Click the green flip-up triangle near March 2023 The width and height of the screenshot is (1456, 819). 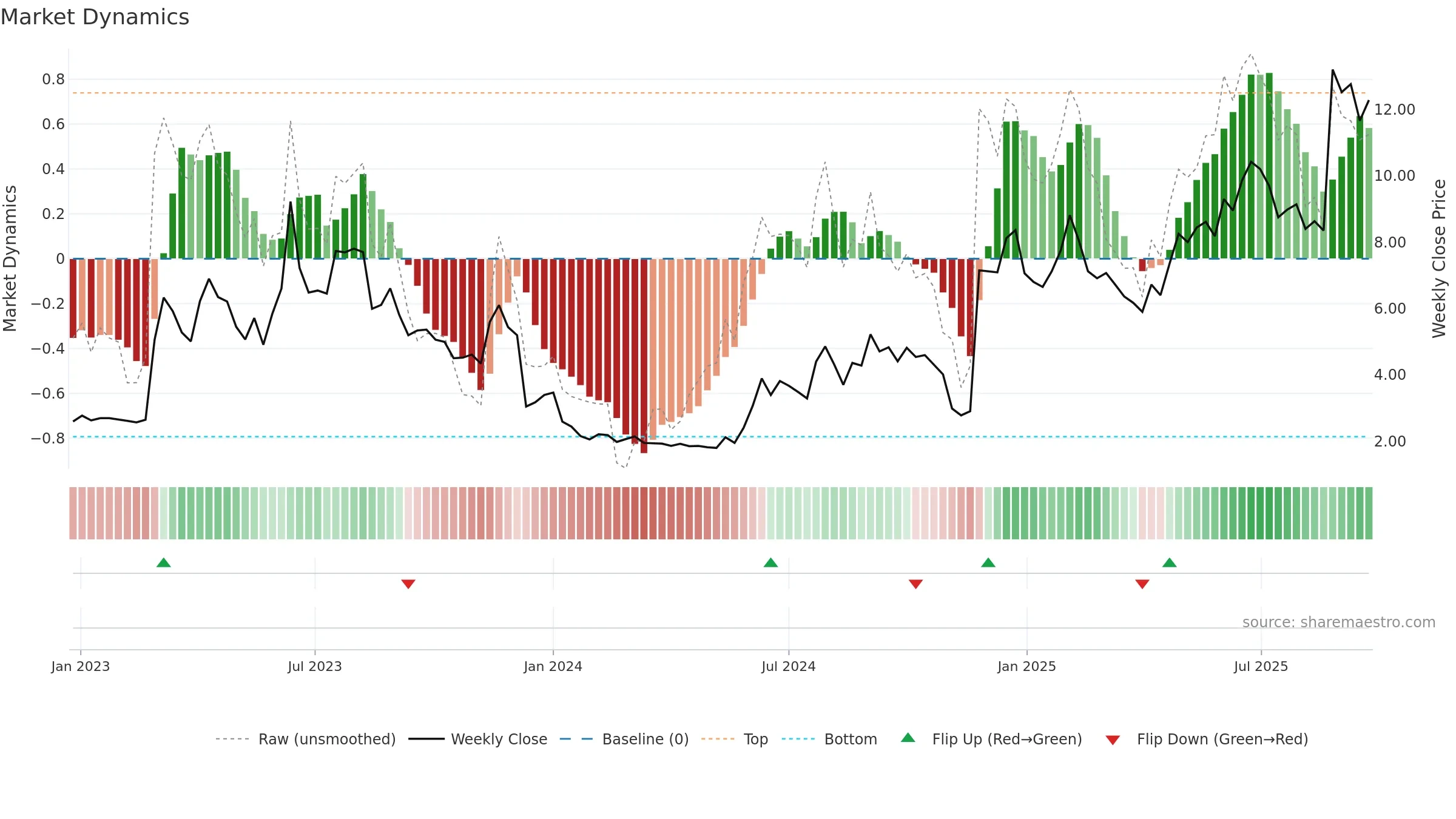click(164, 562)
